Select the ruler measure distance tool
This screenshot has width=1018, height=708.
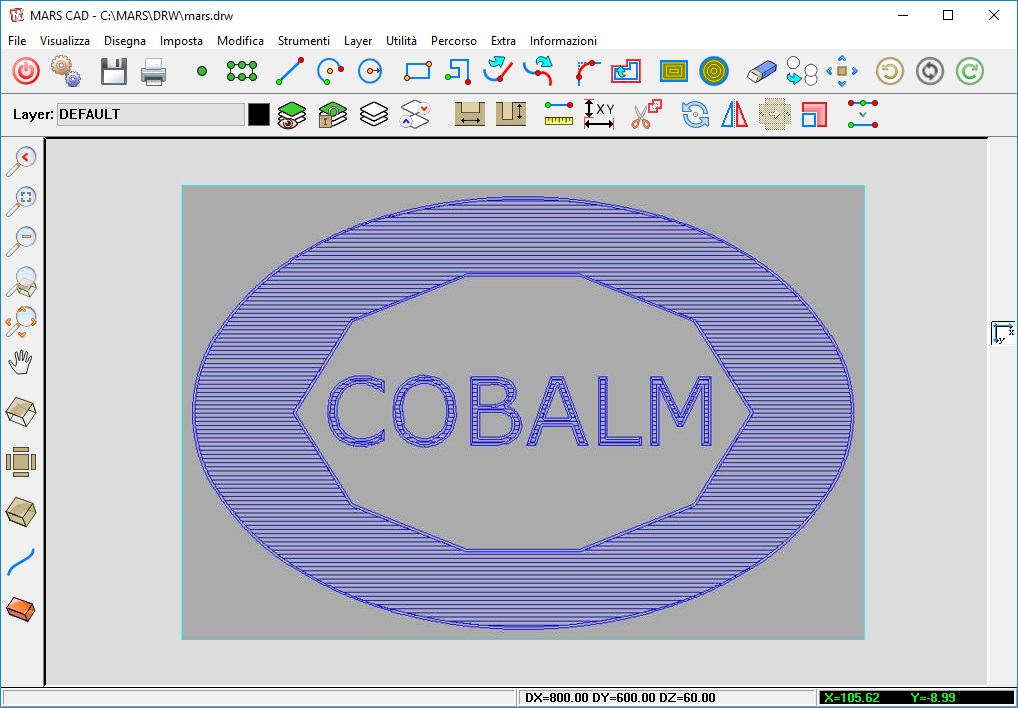pos(558,114)
